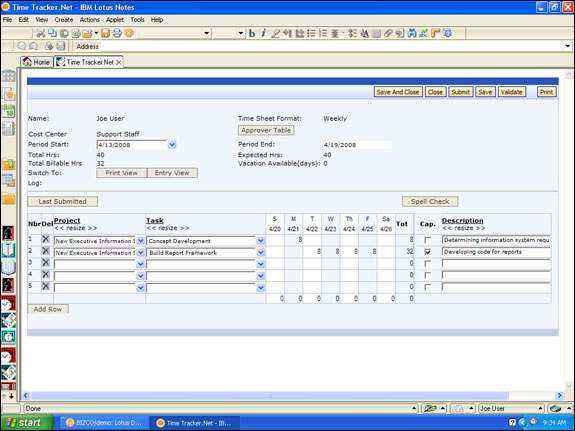Viewport: 575px width, 431px height.
Task: Check the Cap. checkbox for row 1
Action: click(427, 240)
